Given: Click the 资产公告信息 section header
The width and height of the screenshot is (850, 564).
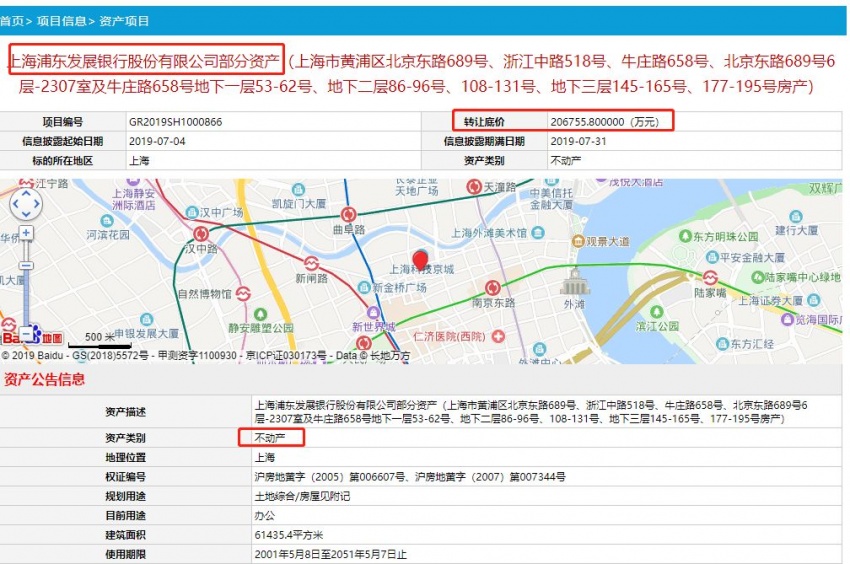Looking at the screenshot, I should tap(45, 379).
